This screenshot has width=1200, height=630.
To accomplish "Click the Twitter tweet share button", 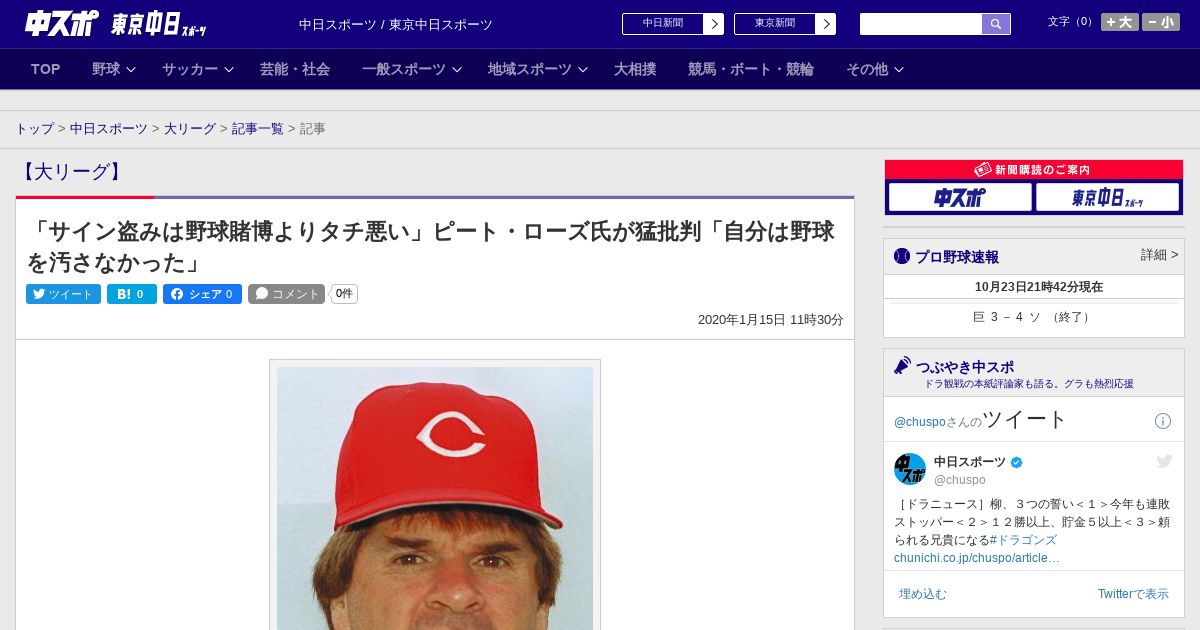I will (x=63, y=294).
